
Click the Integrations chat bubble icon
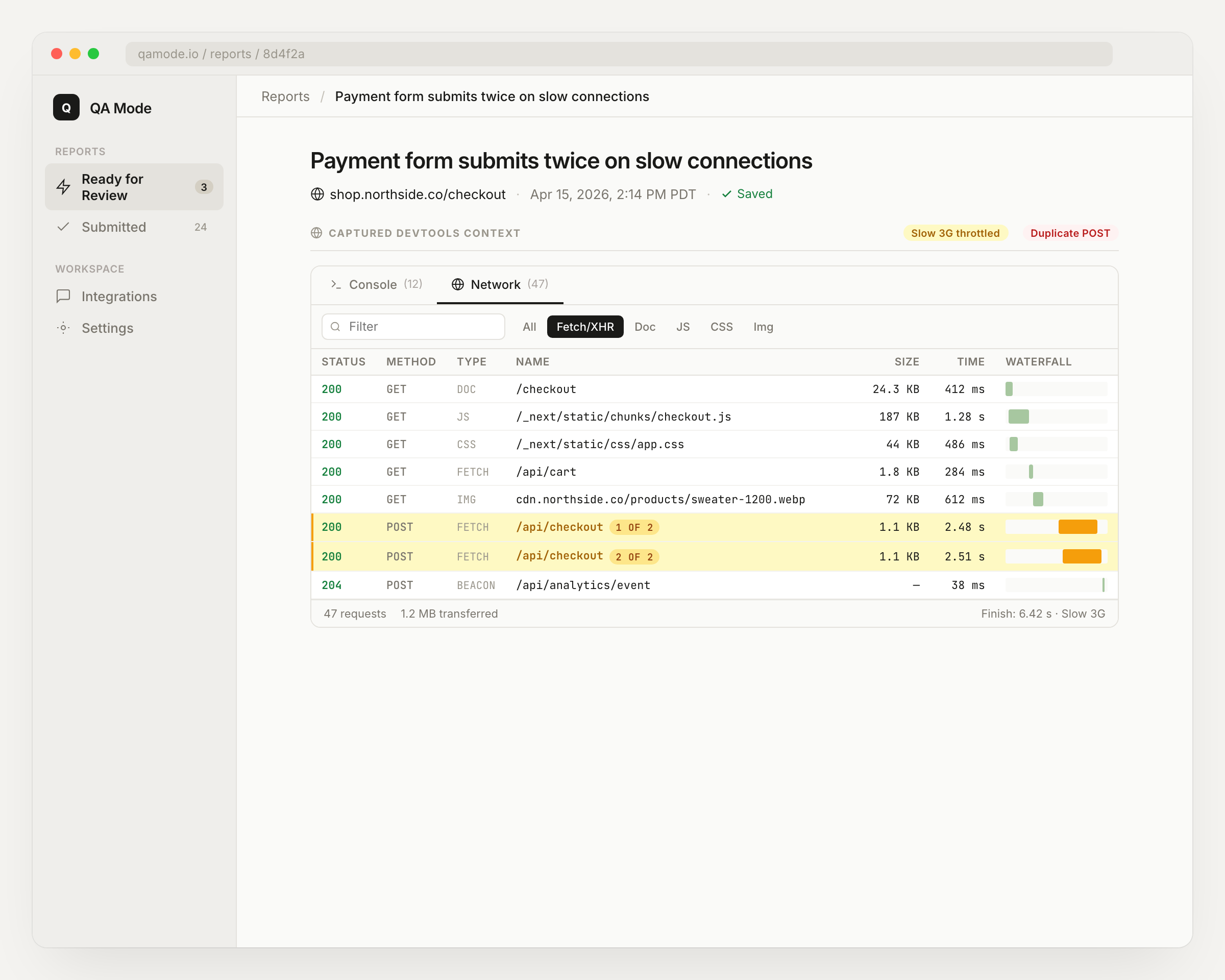pyautogui.click(x=63, y=296)
